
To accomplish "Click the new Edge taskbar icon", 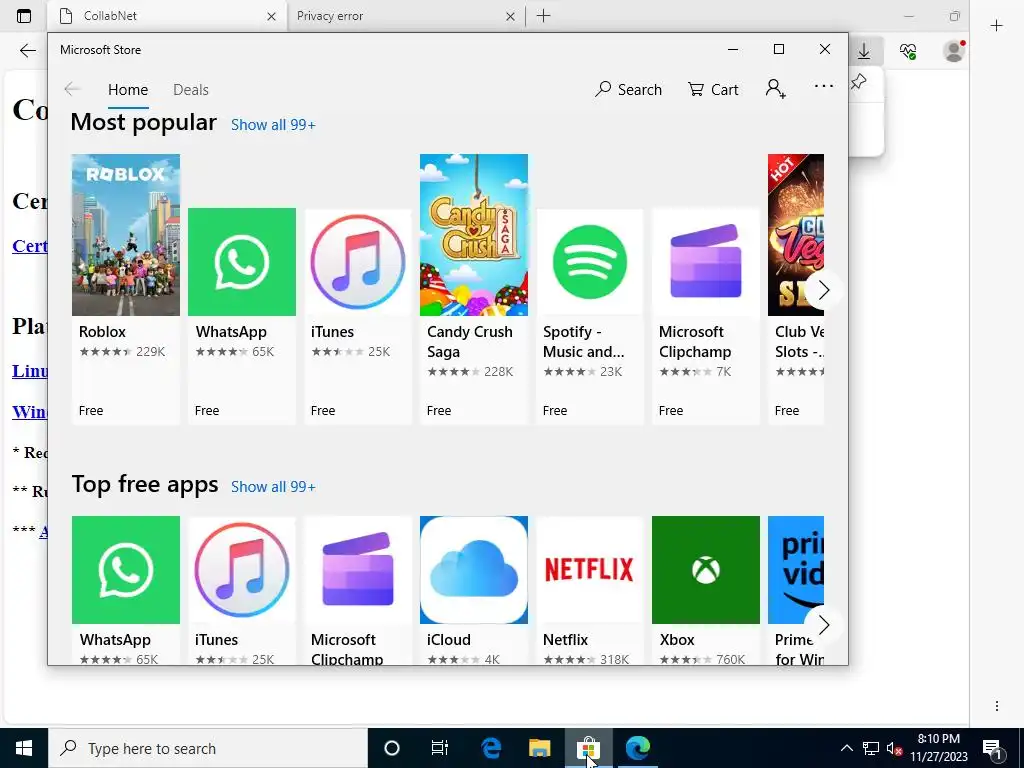I will click(x=638, y=748).
